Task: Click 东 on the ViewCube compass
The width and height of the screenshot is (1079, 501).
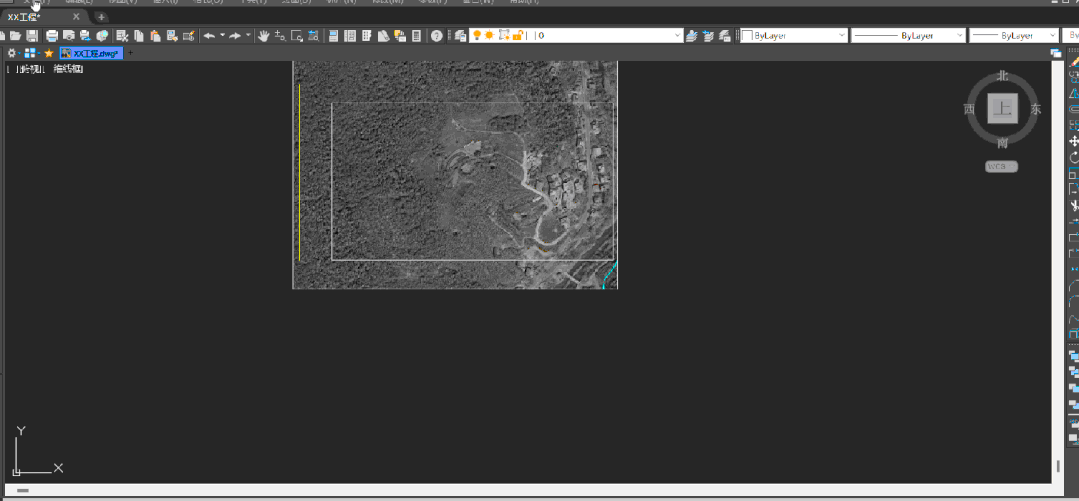Action: 1036,109
